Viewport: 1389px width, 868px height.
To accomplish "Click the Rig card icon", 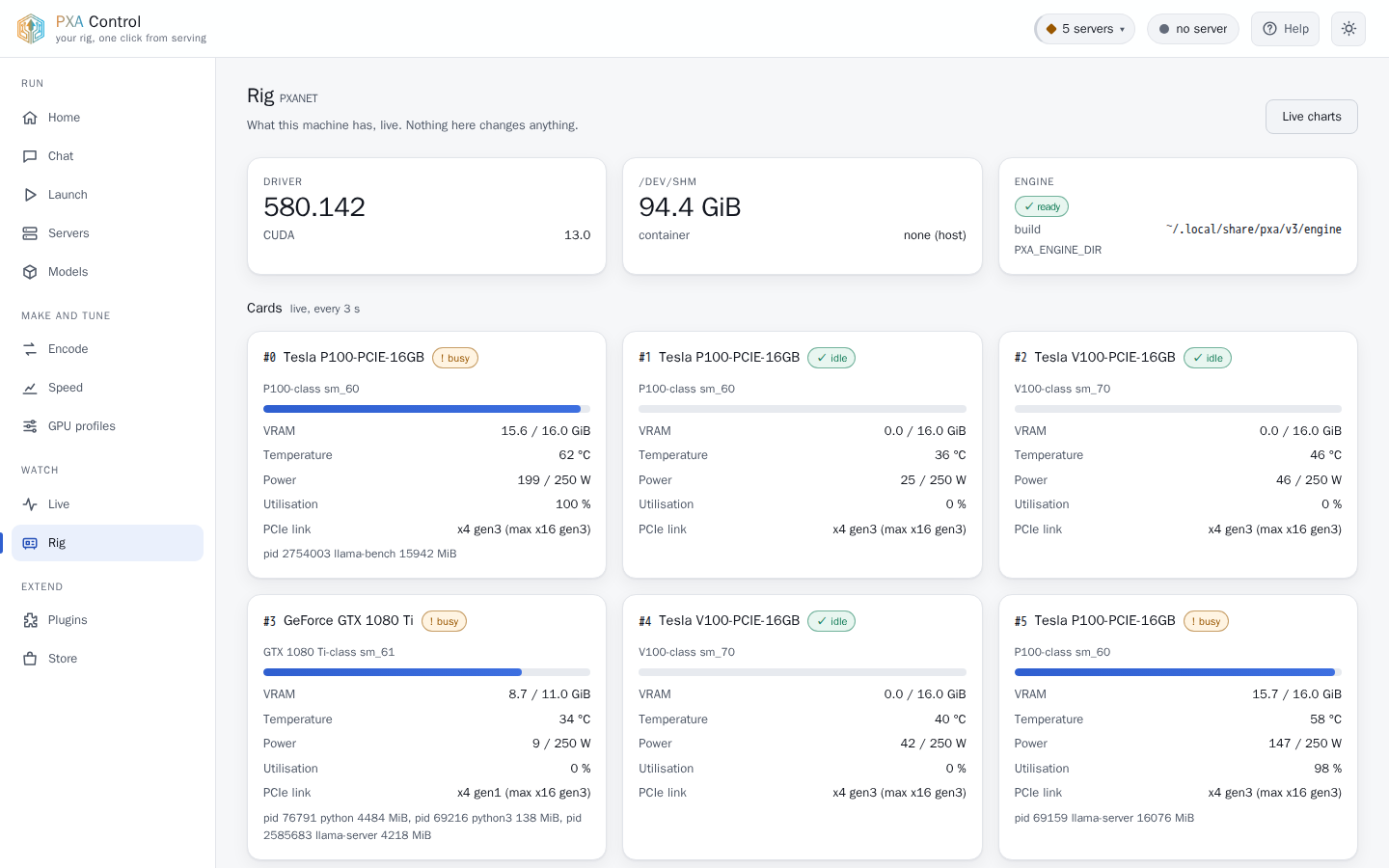I will click(x=30, y=543).
